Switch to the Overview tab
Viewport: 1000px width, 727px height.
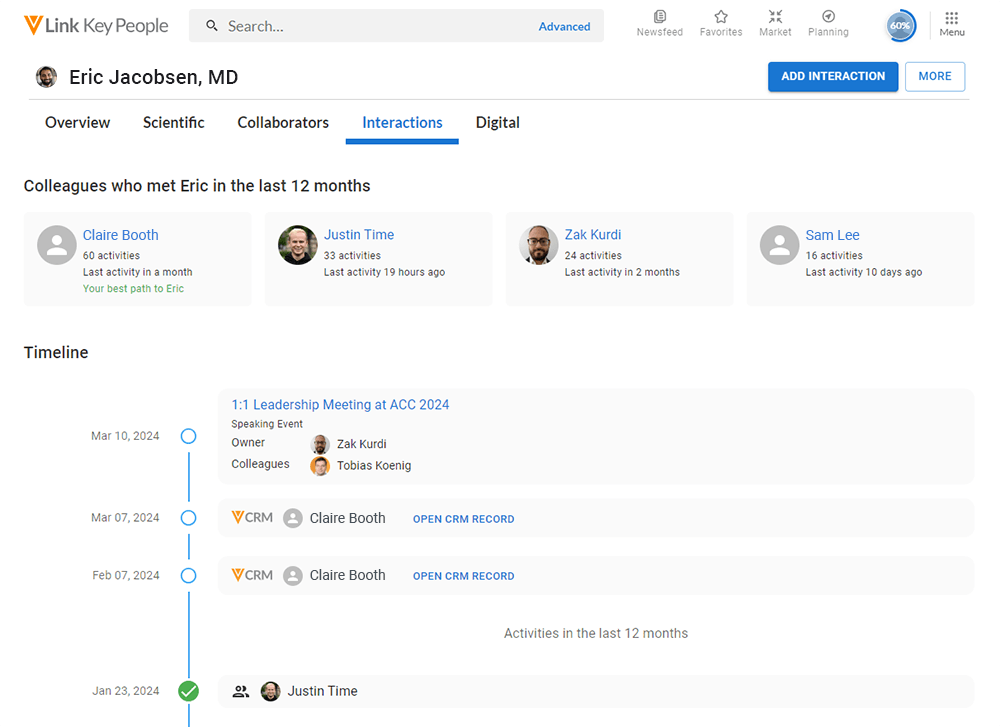pos(77,123)
